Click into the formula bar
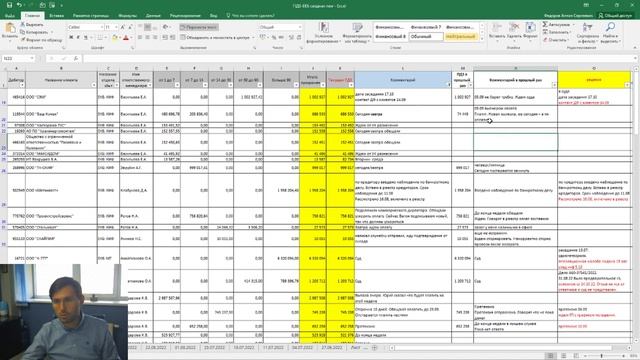This screenshot has width=640, height=360. (x=358, y=58)
